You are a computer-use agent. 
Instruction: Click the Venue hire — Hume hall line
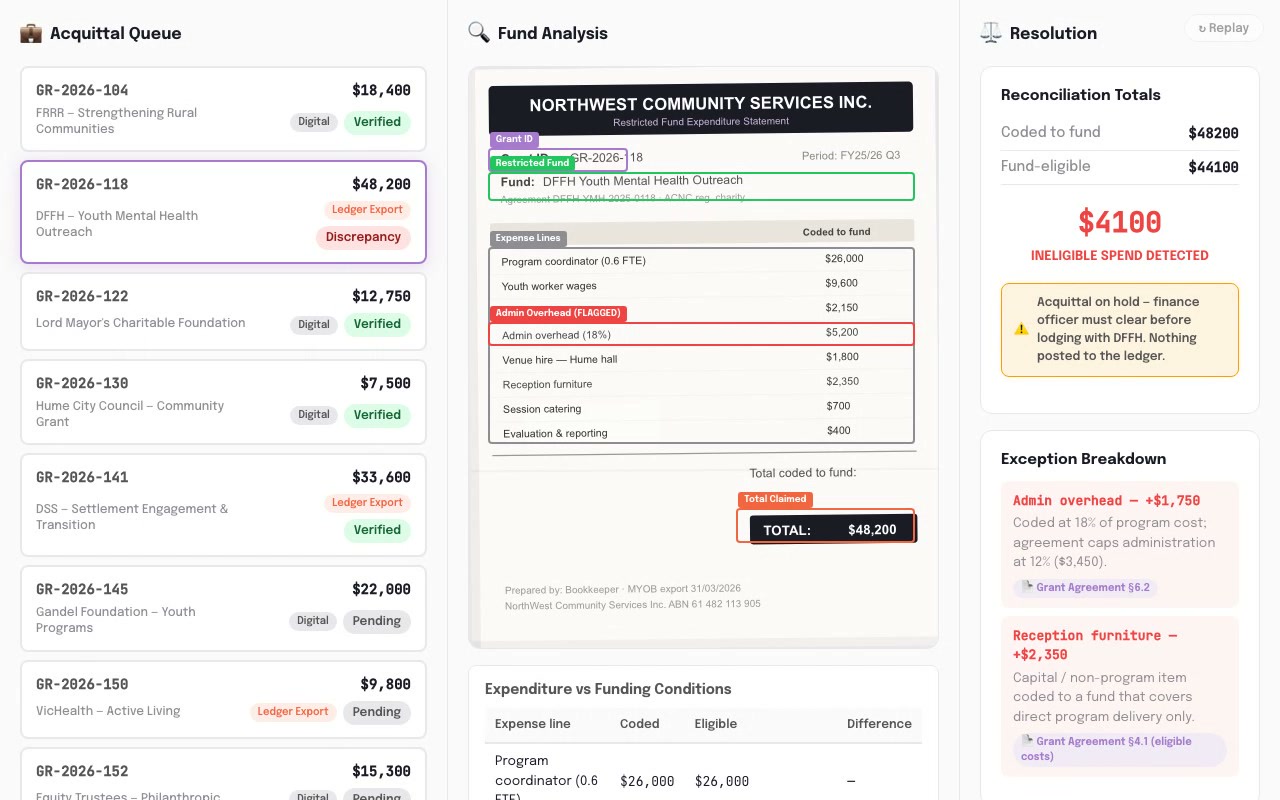click(701, 358)
